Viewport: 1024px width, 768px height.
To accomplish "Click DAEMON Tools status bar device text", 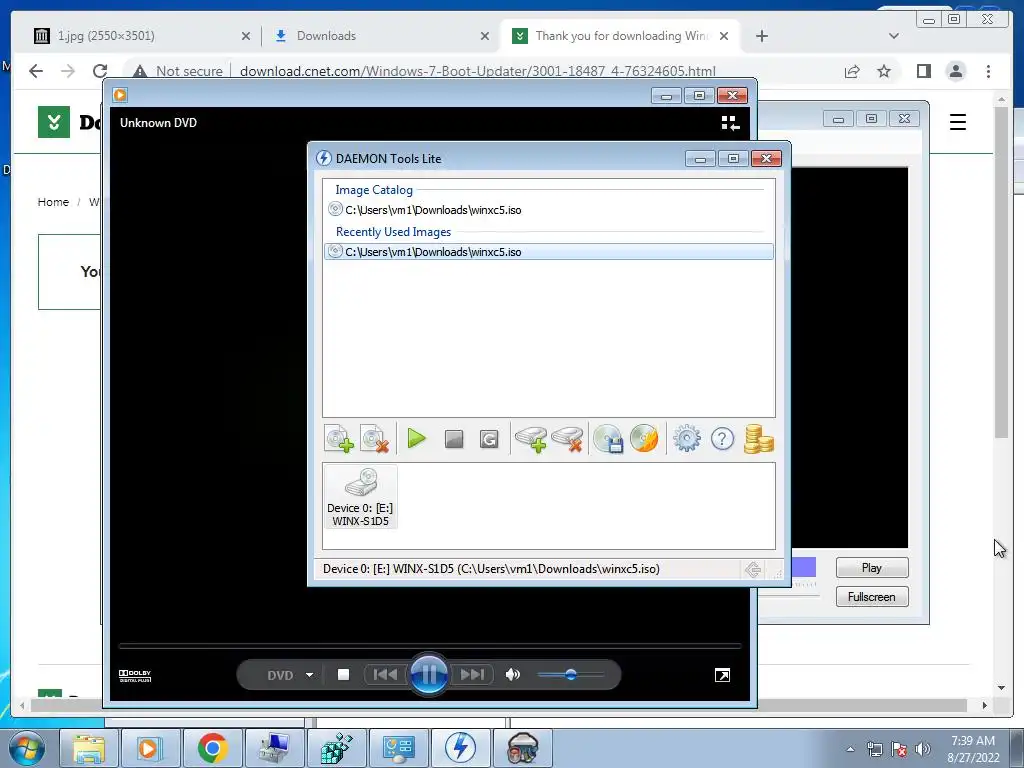I will (x=491, y=569).
